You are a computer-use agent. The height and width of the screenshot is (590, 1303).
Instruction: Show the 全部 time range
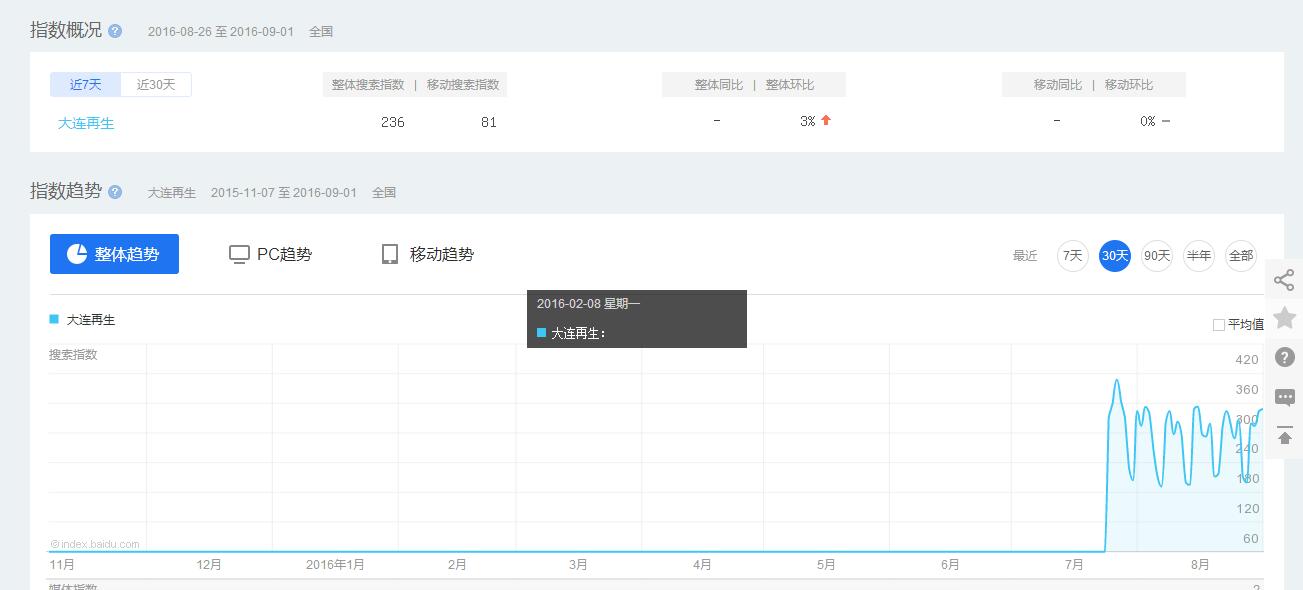[x=1240, y=256]
